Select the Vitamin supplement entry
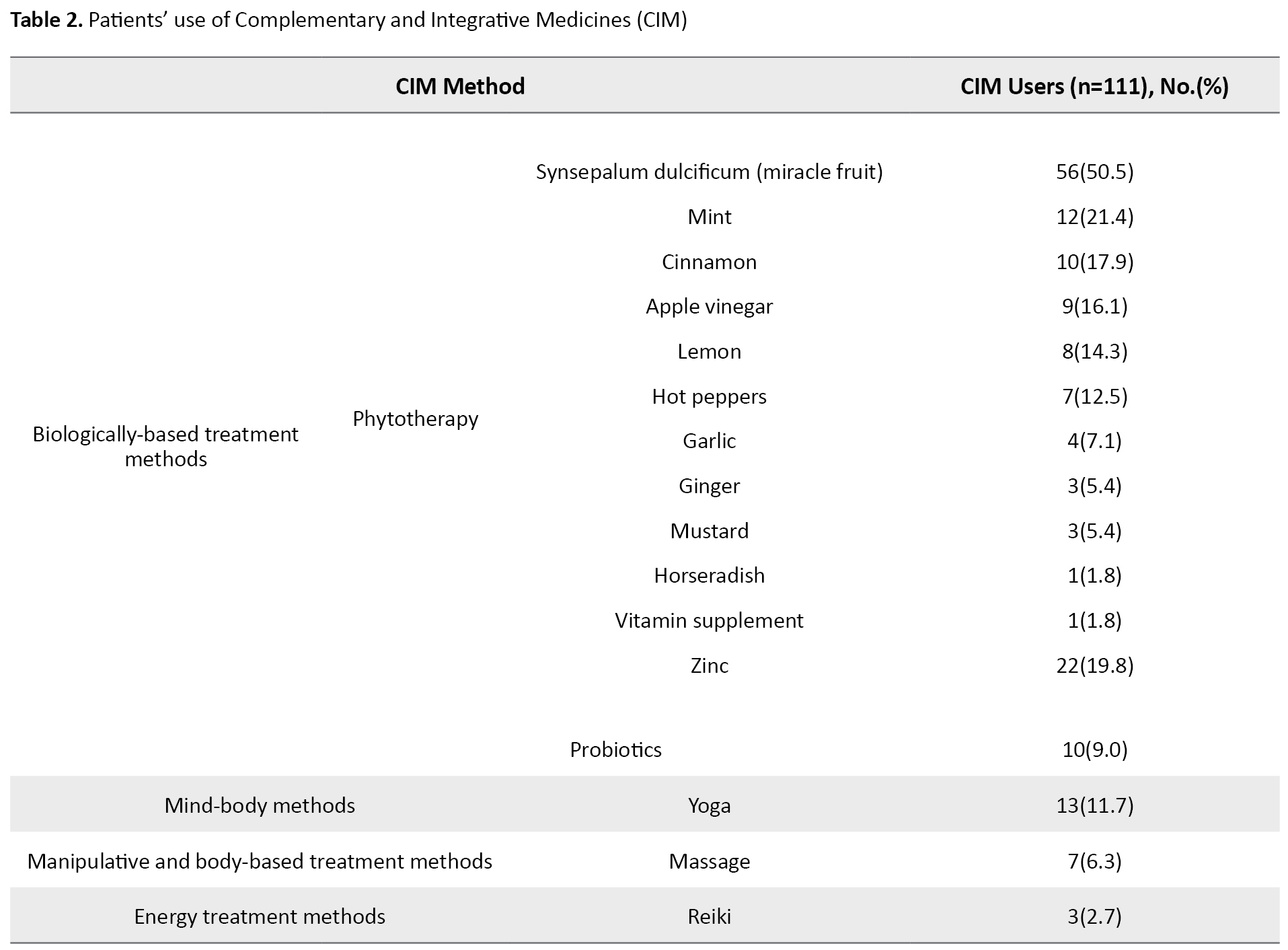This screenshot has height=950, width=1288. pyautogui.click(x=709, y=620)
